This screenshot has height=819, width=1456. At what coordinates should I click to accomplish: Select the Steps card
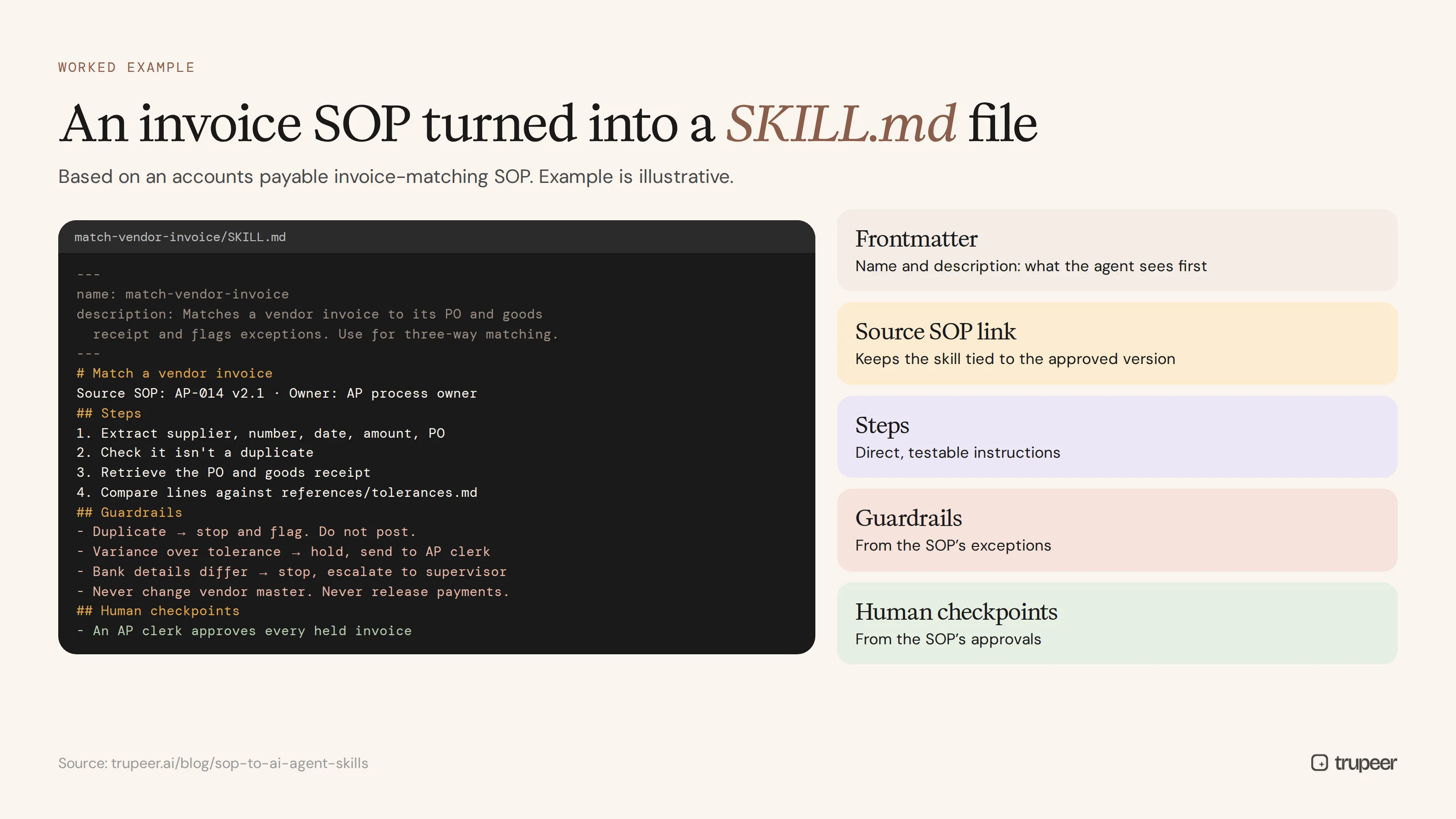pyautogui.click(x=1117, y=437)
